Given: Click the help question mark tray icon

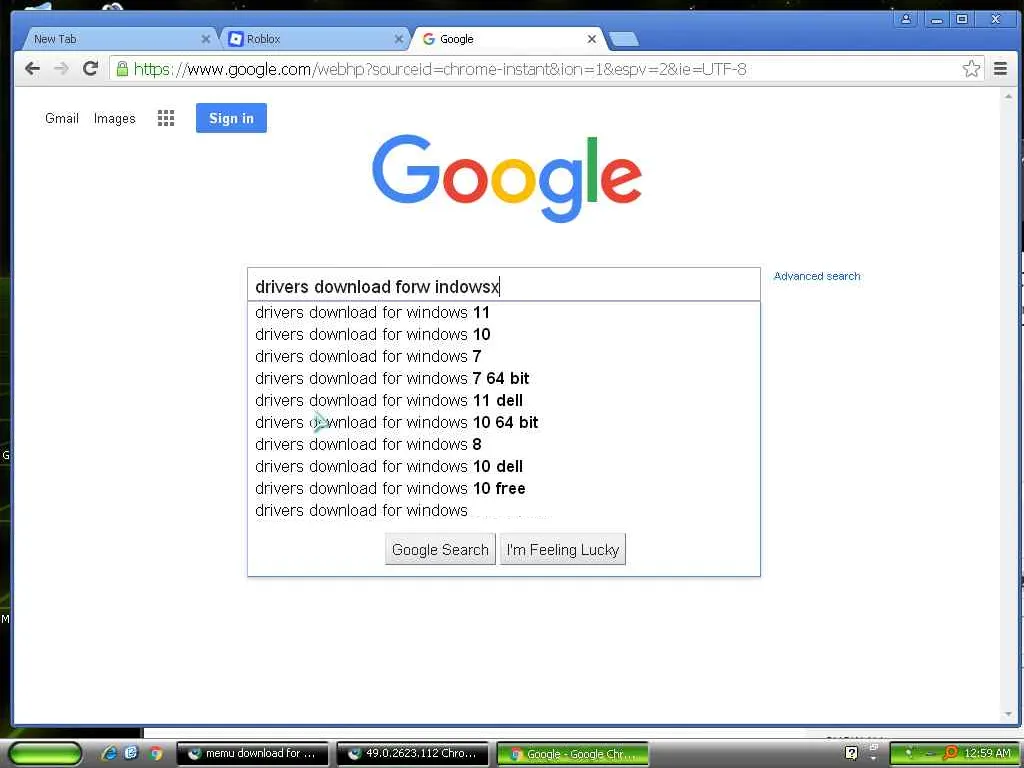Looking at the screenshot, I should [852, 754].
